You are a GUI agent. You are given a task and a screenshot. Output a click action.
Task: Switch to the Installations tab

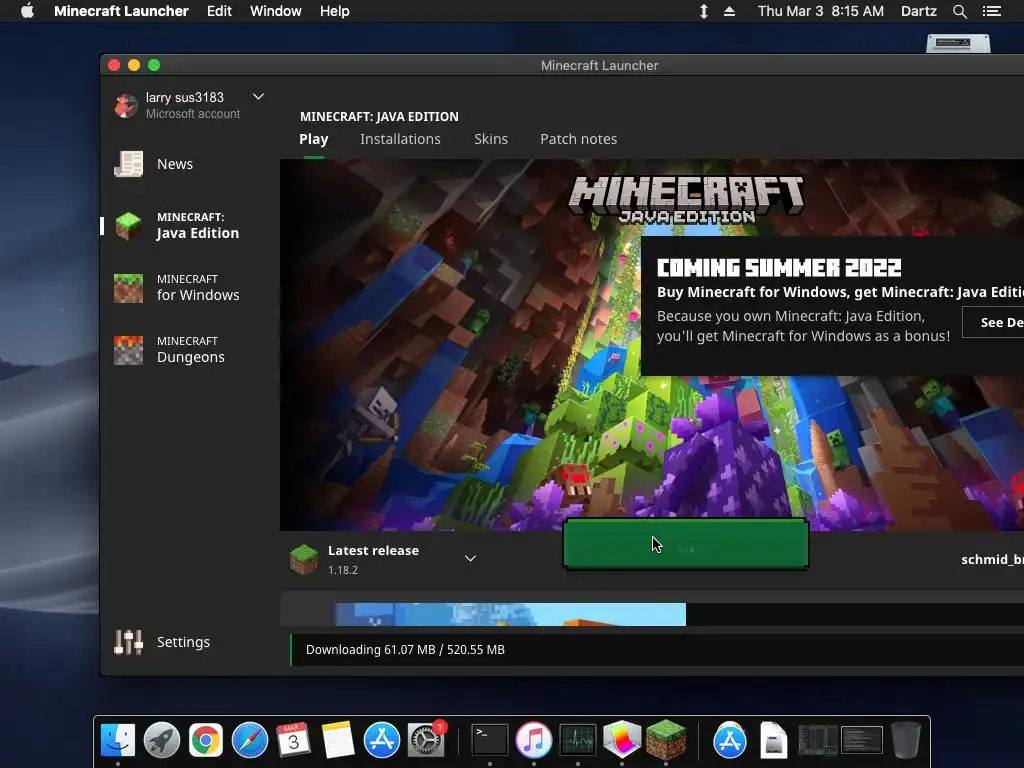[400, 139]
